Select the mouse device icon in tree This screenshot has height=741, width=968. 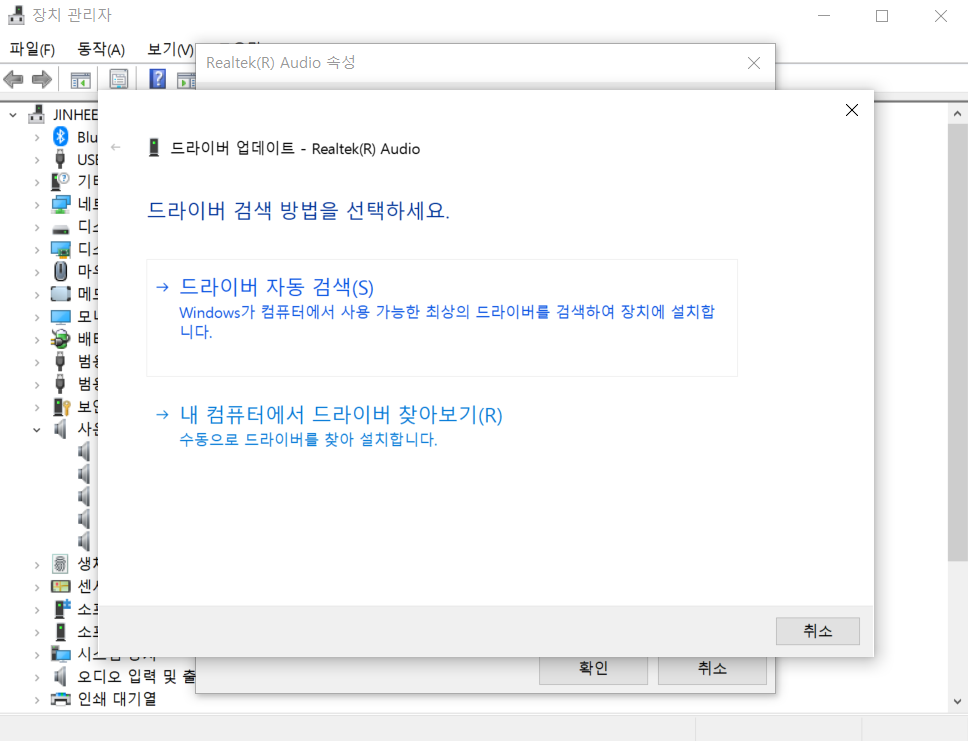(x=60, y=271)
